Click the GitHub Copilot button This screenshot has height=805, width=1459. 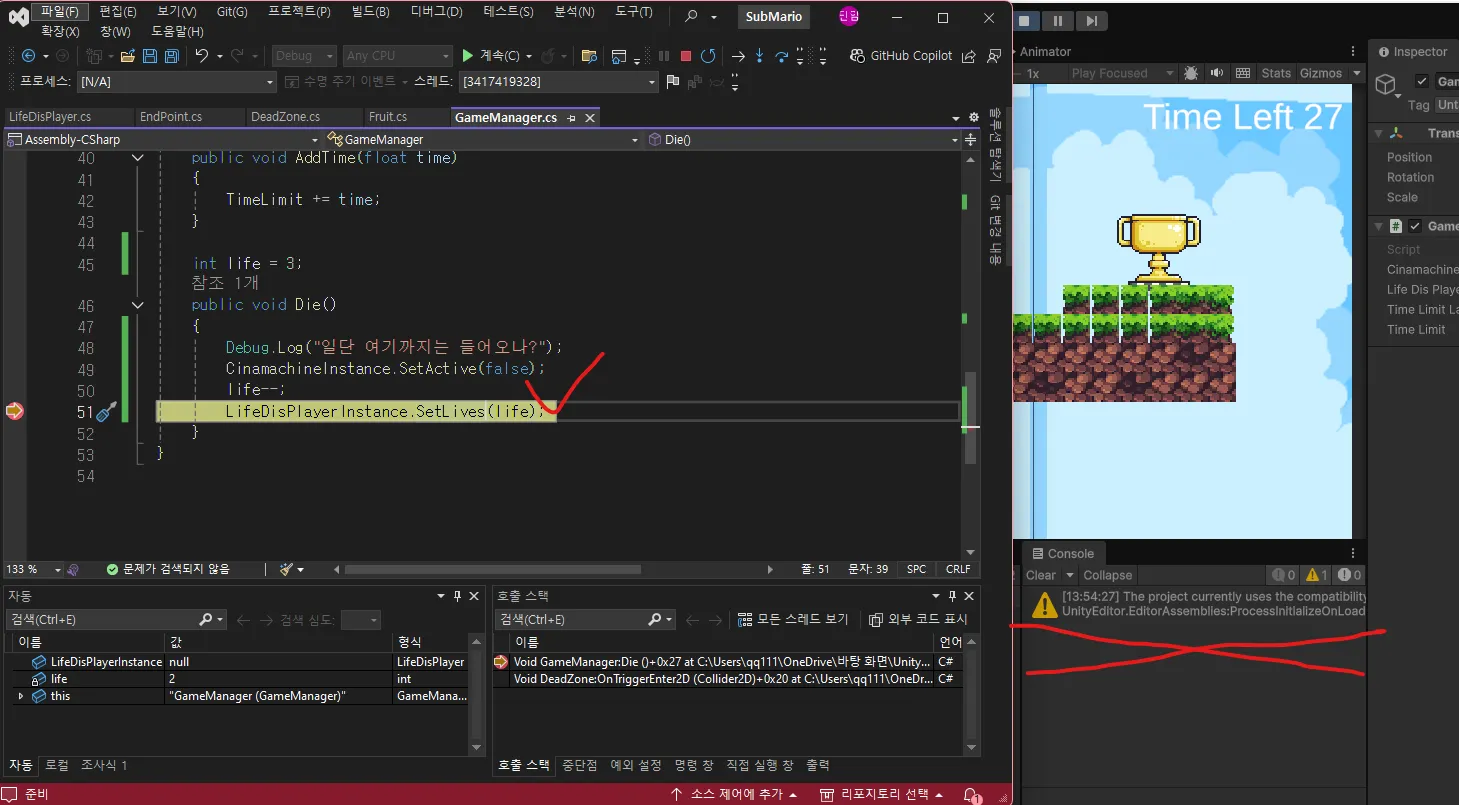tap(901, 56)
